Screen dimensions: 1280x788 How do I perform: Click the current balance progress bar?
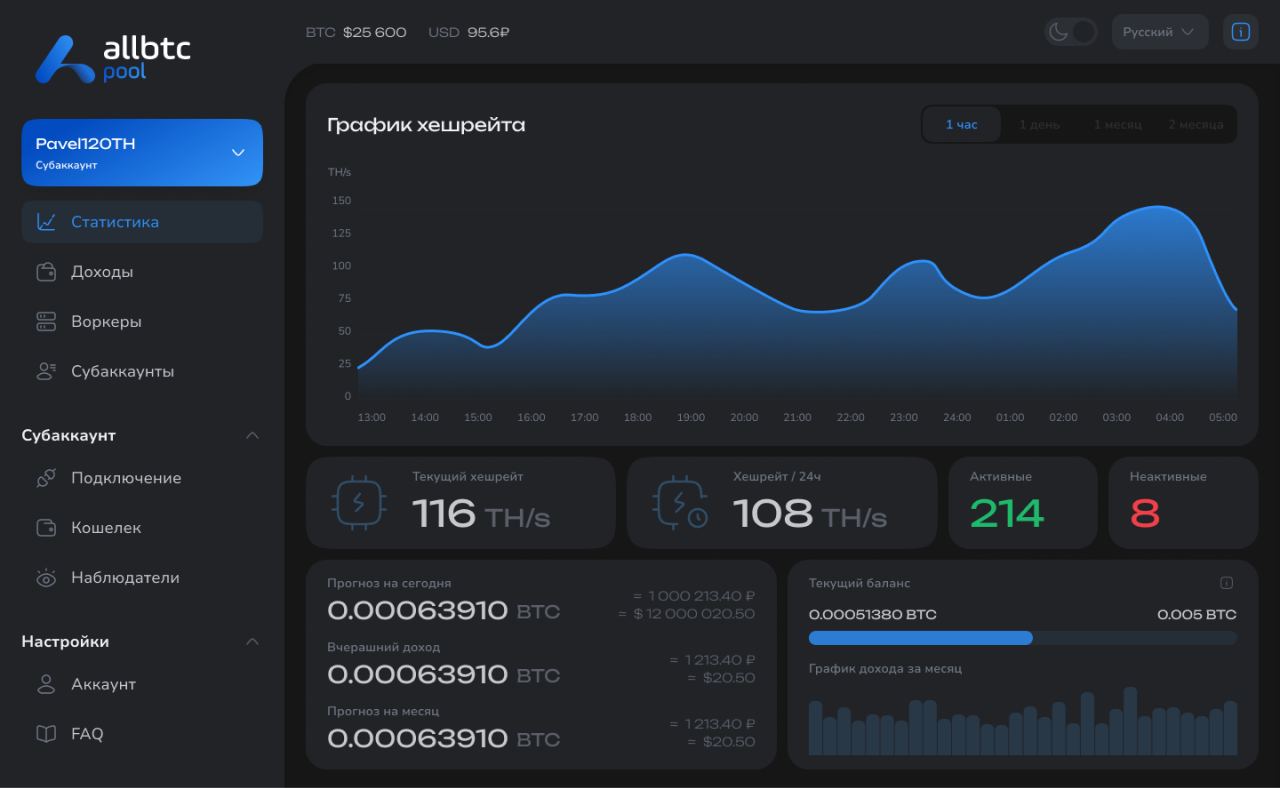[x=1022, y=638]
